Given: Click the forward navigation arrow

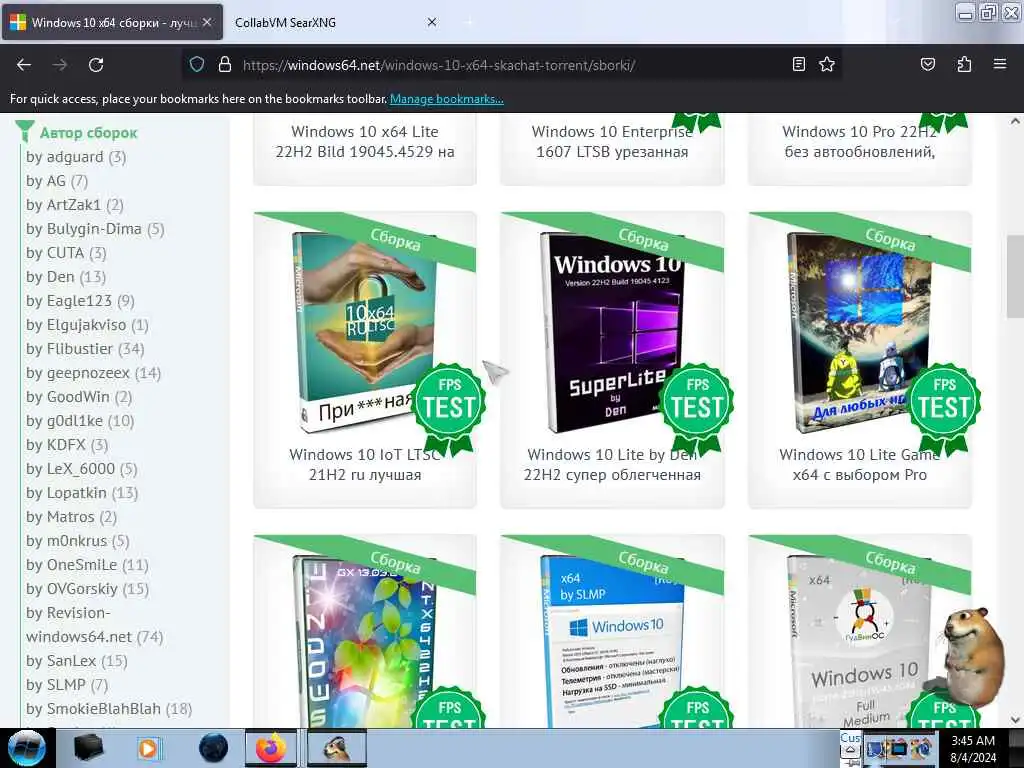Looking at the screenshot, I should pyautogui.click(x=59, y=65).
